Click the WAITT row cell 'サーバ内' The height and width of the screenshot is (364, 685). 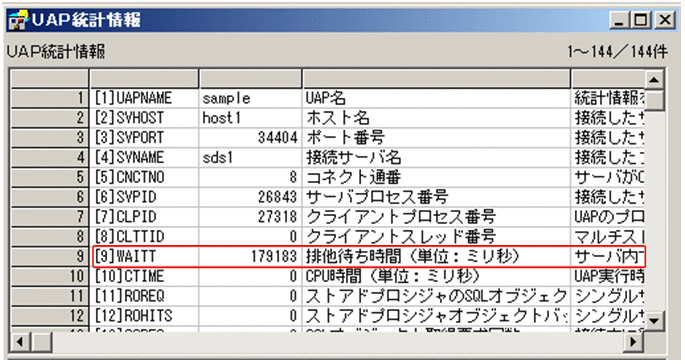608,256
